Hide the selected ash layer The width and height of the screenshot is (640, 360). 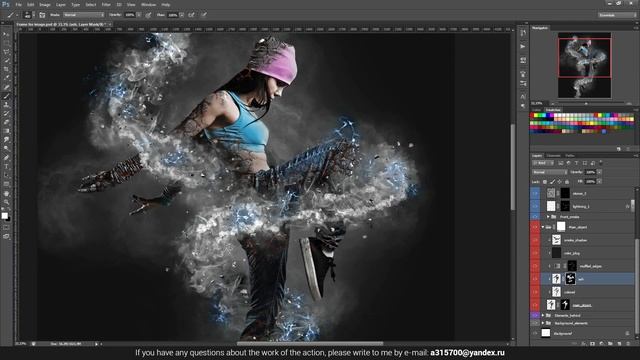point(535,279)
